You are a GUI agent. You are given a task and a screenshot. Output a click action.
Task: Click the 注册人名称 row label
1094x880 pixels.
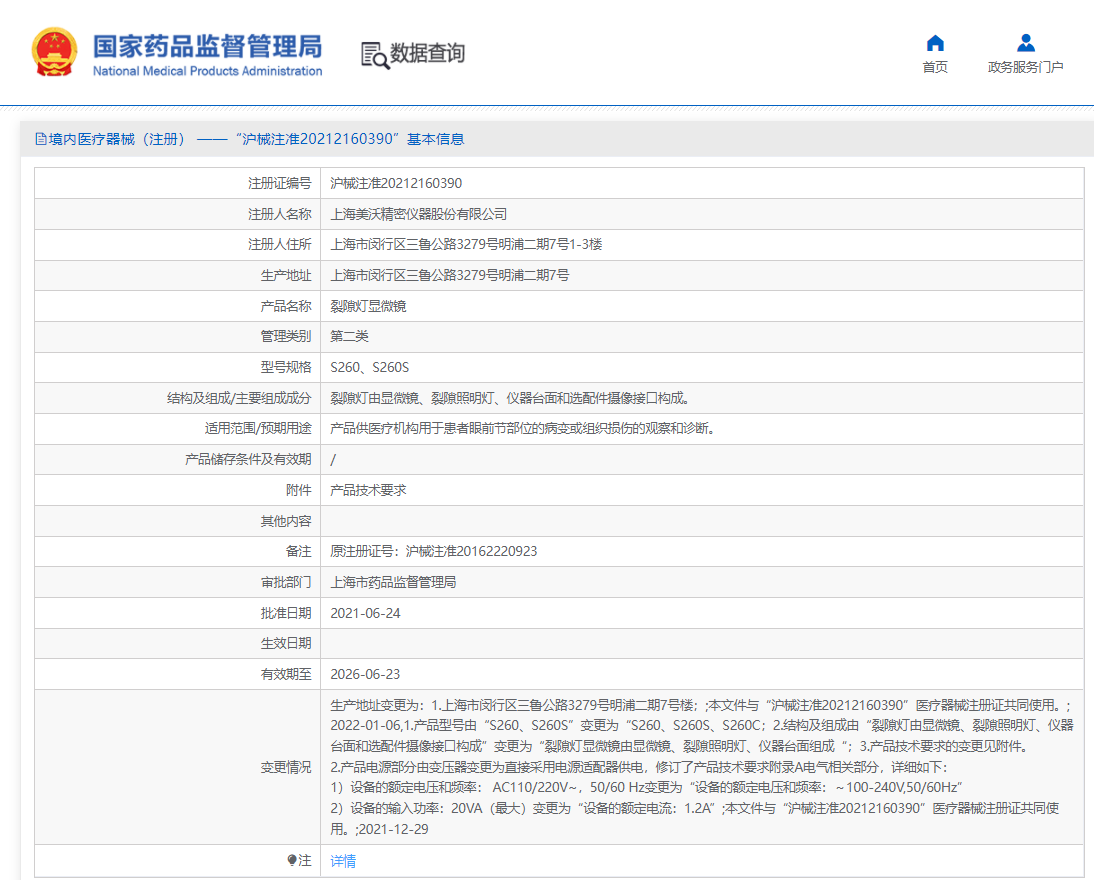(280, 214)
